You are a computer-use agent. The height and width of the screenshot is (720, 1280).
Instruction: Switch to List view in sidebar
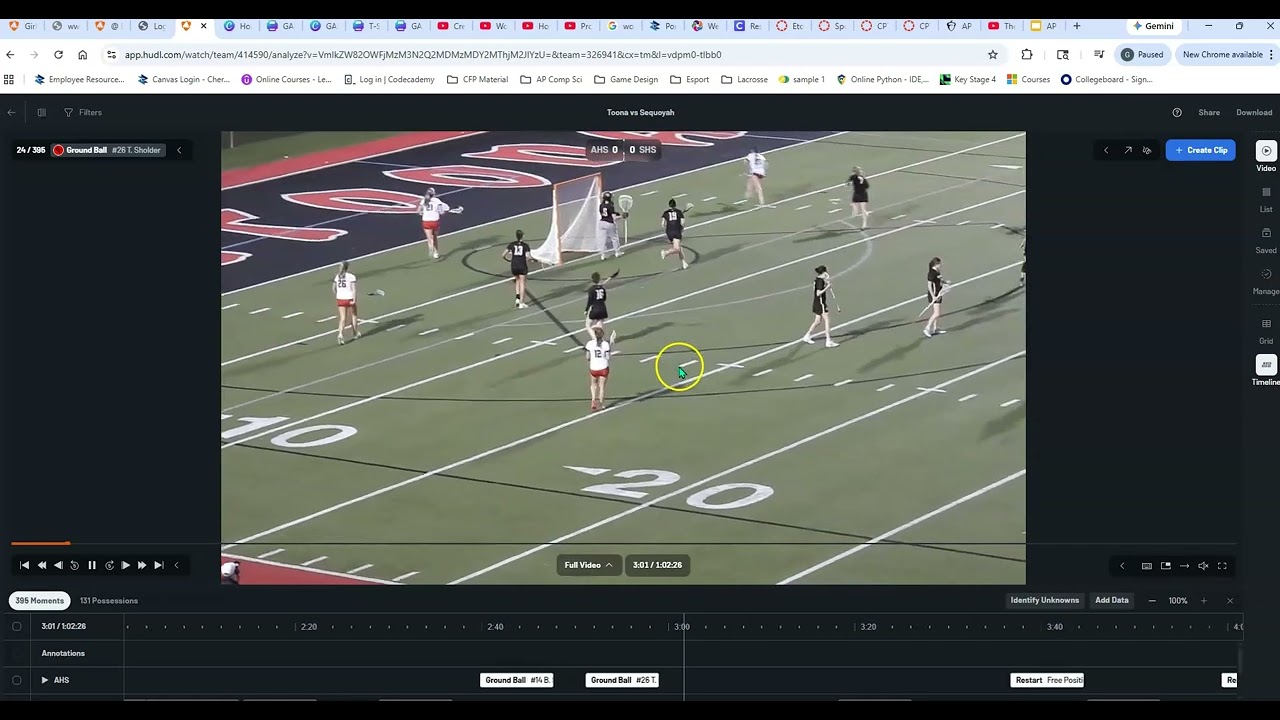pyautogui.click(x=1266, y=199)
